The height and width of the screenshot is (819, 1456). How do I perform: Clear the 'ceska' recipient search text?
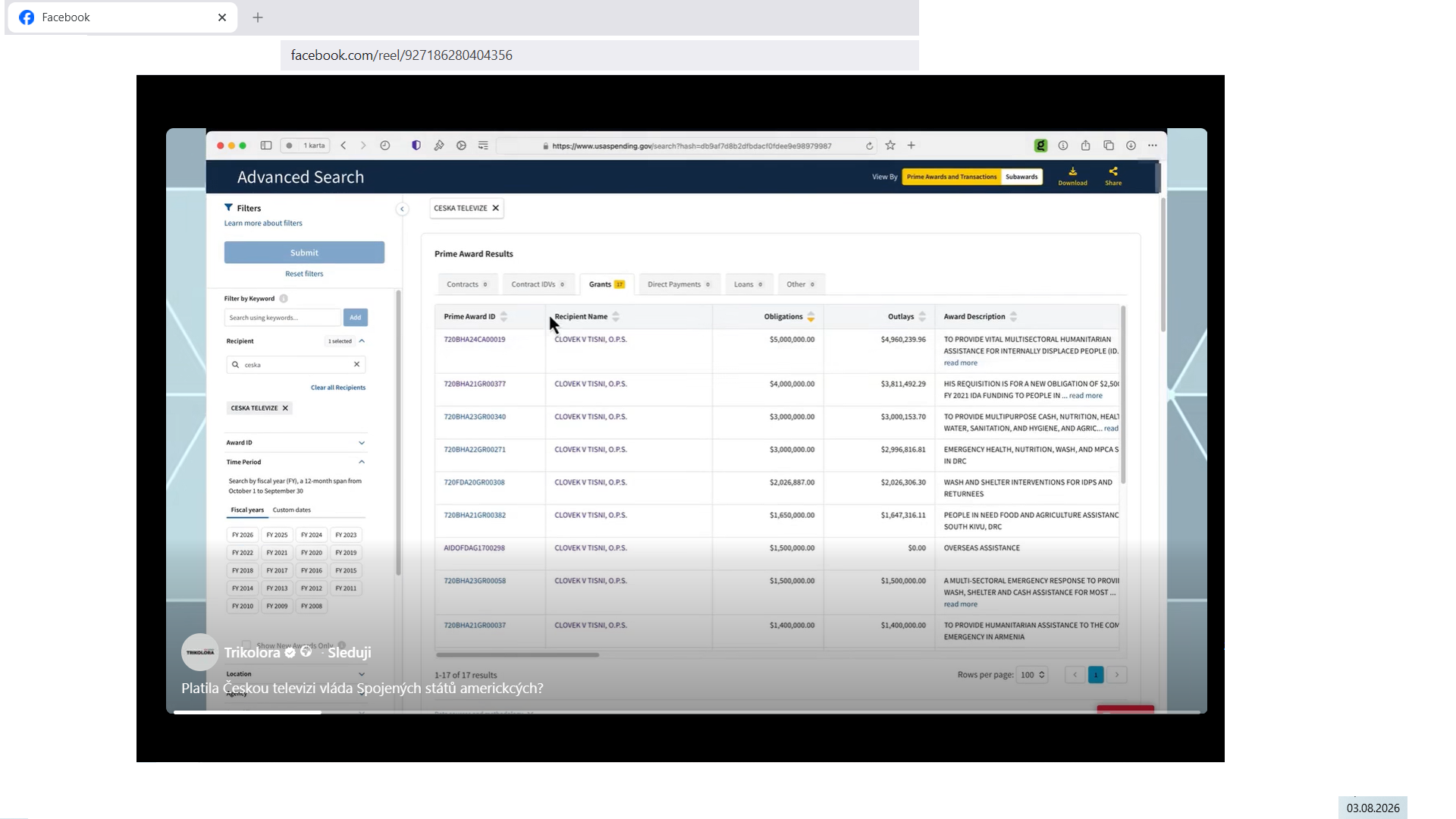click(x=356, y=365)
